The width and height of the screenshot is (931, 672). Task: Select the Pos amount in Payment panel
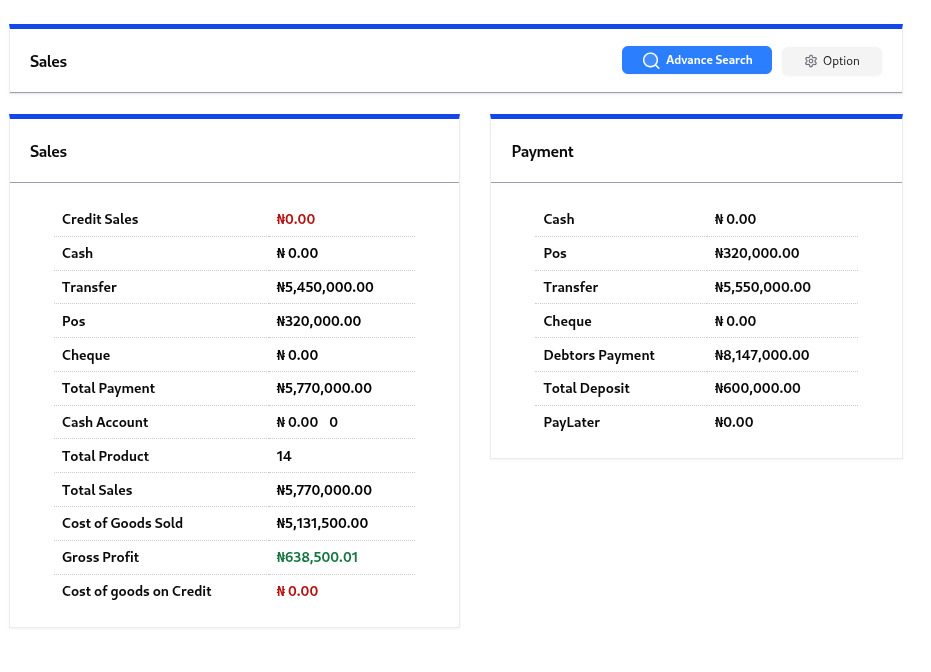click(x=757, y=253)
